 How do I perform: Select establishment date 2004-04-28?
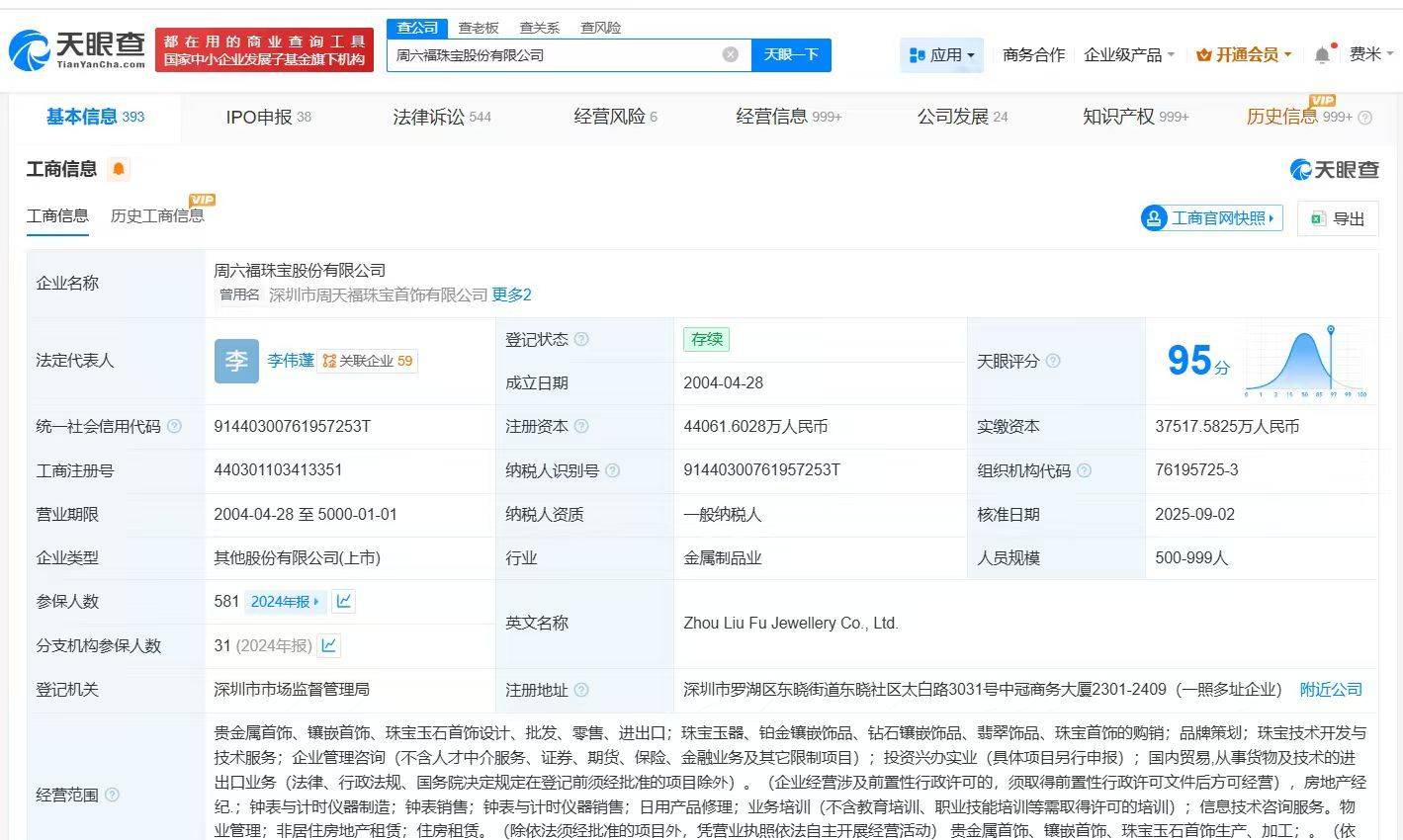(x=723, y=382)
